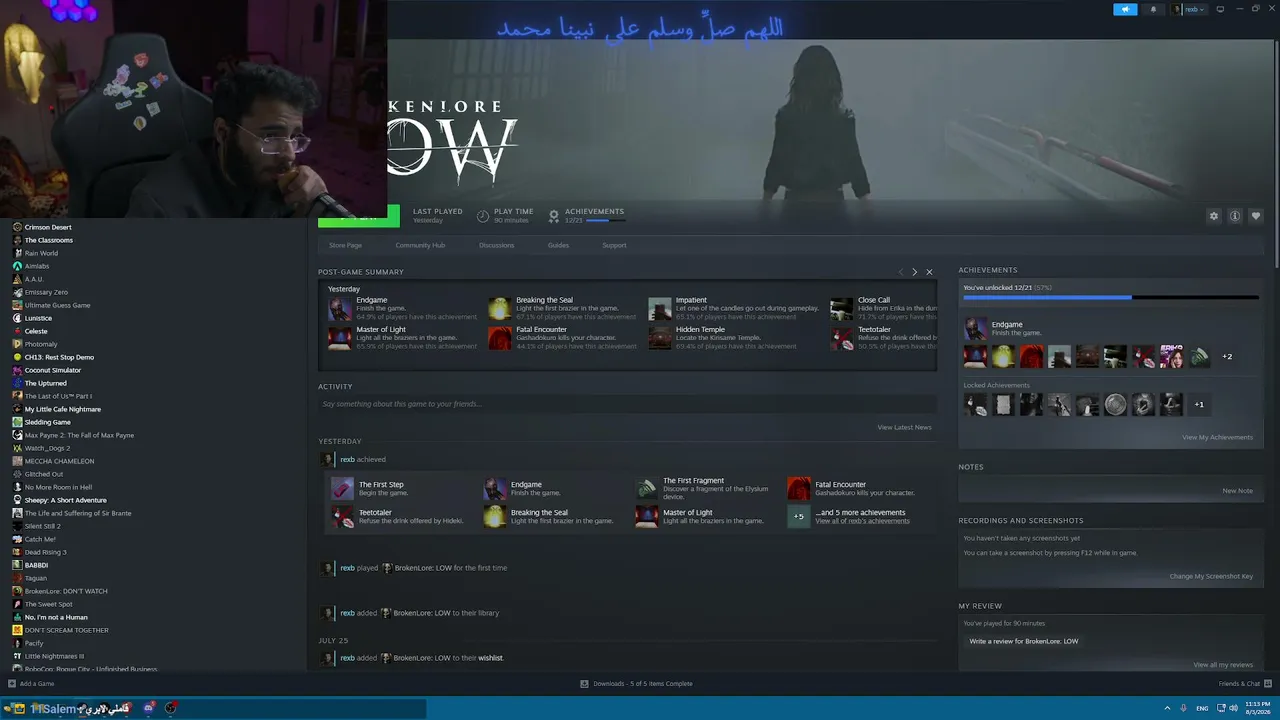Open the Steam announcements megaphone button
The width and height of the screenshot is (1280, 720).
[1125, 9]
